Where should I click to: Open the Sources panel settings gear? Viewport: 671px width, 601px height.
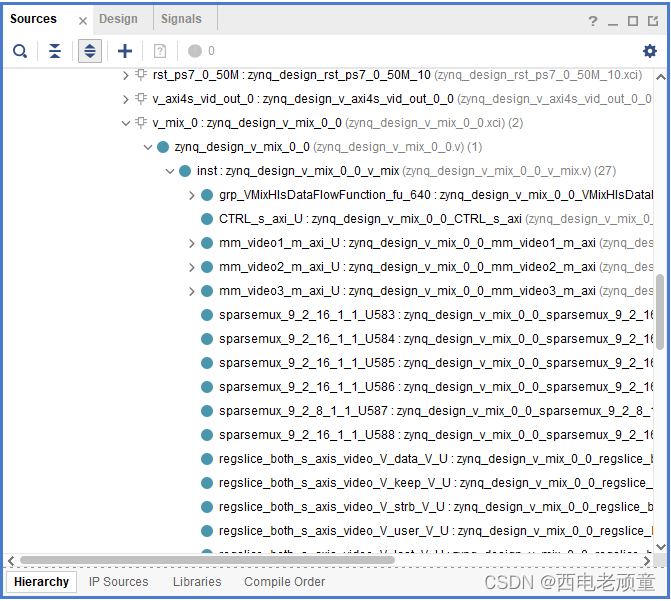pyautogui.click(x=650, y=51)
